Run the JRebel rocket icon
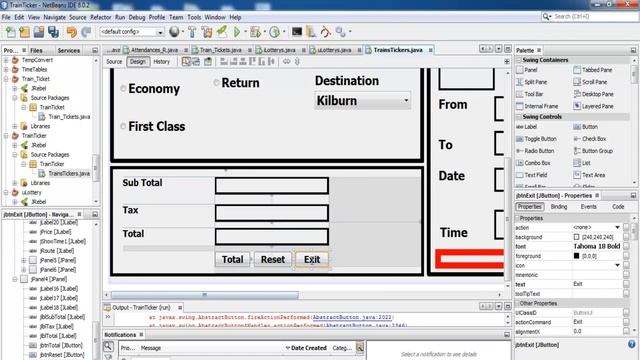 (x=222, y=31)
